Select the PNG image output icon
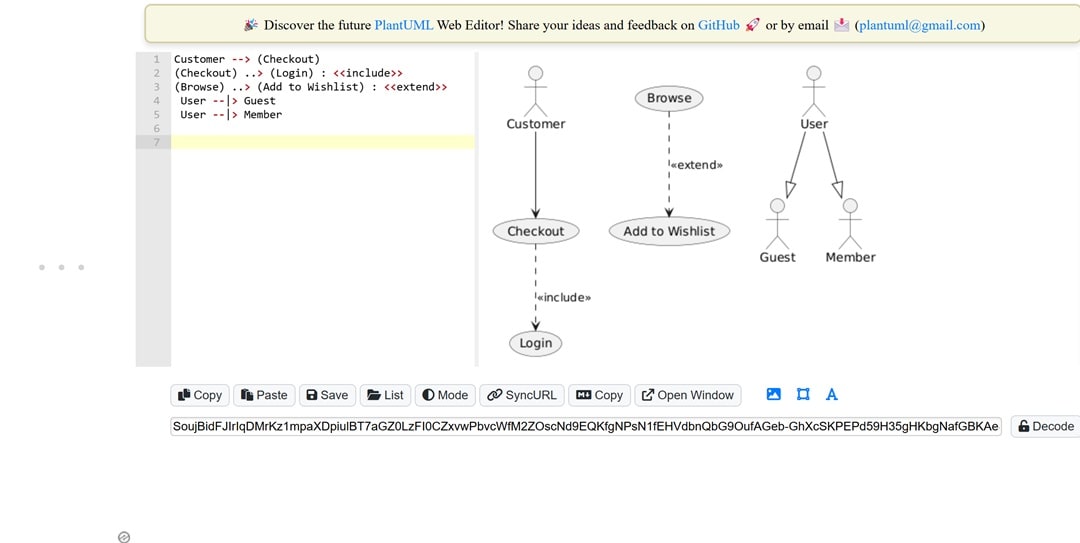 click(773, 394)
